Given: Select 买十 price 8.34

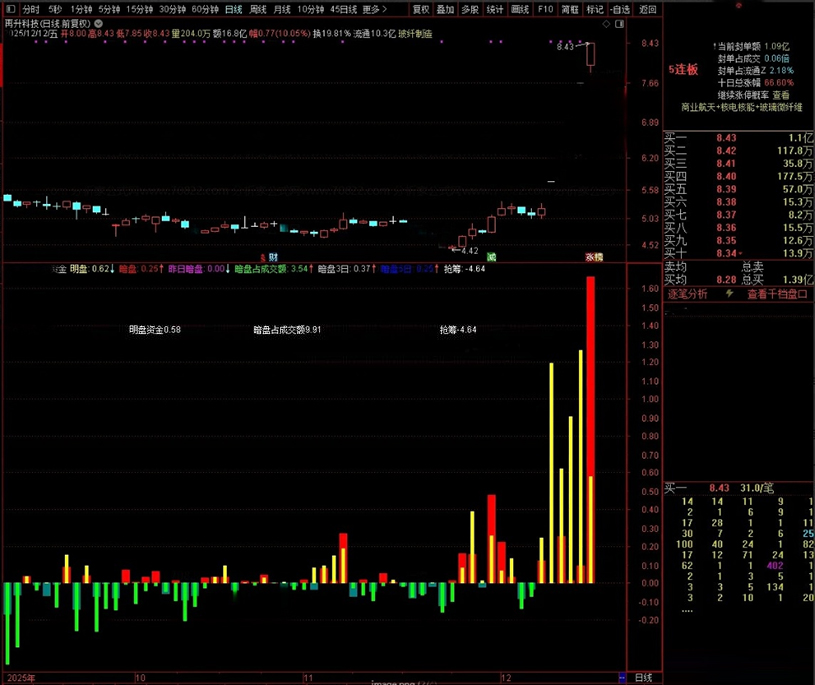Looking at the screenshot, I should (726, 253).
